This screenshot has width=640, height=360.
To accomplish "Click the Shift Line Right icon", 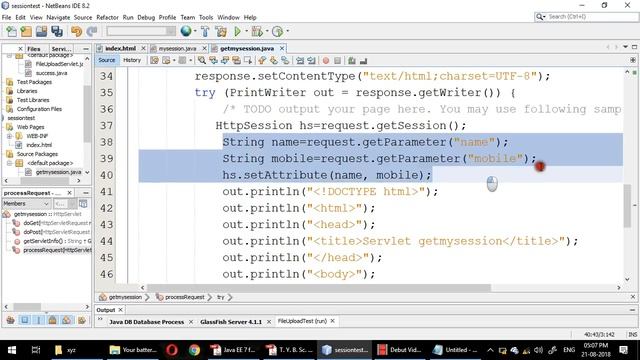I will [311, 60].
